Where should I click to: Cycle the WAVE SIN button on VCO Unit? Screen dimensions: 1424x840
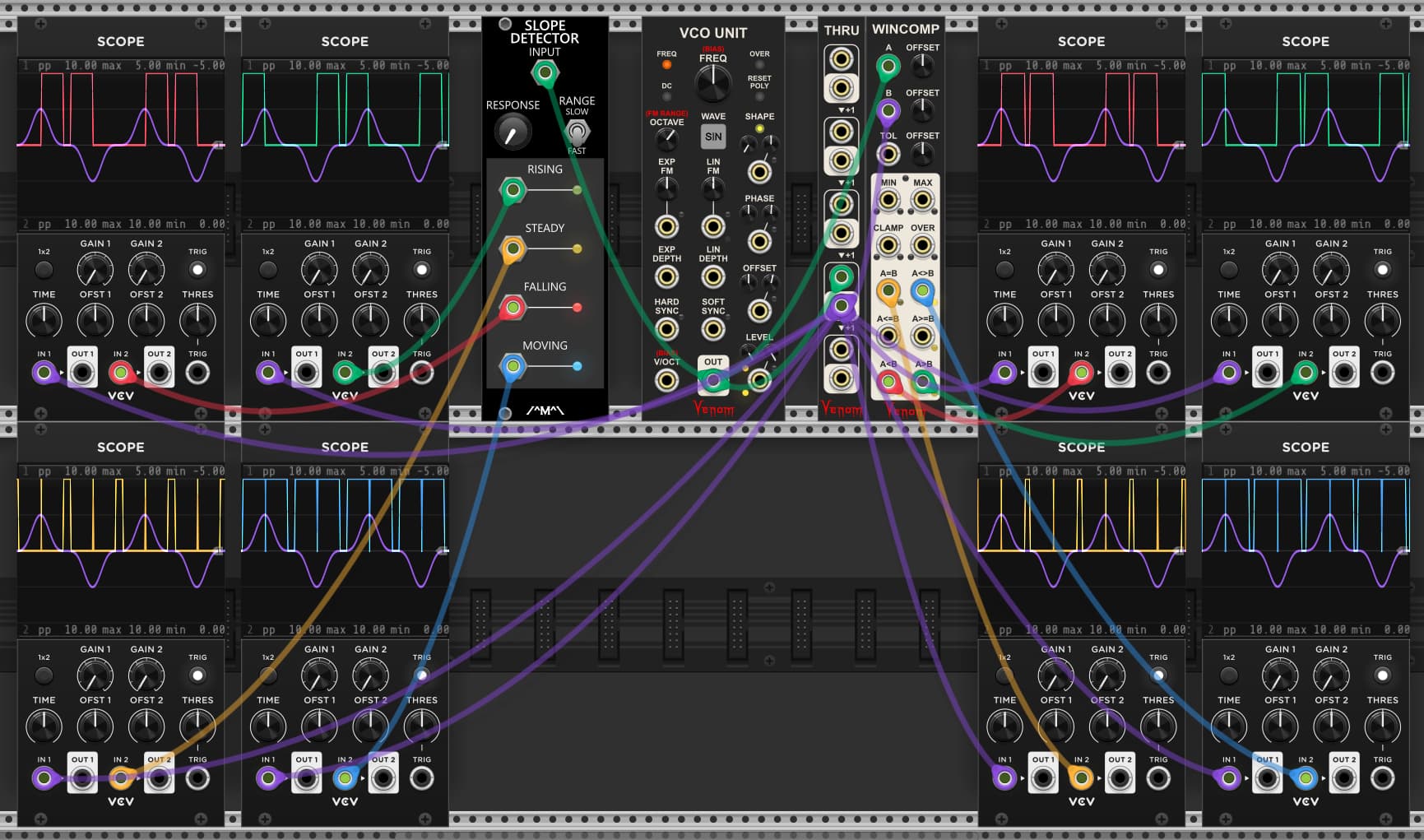[713, 137]
